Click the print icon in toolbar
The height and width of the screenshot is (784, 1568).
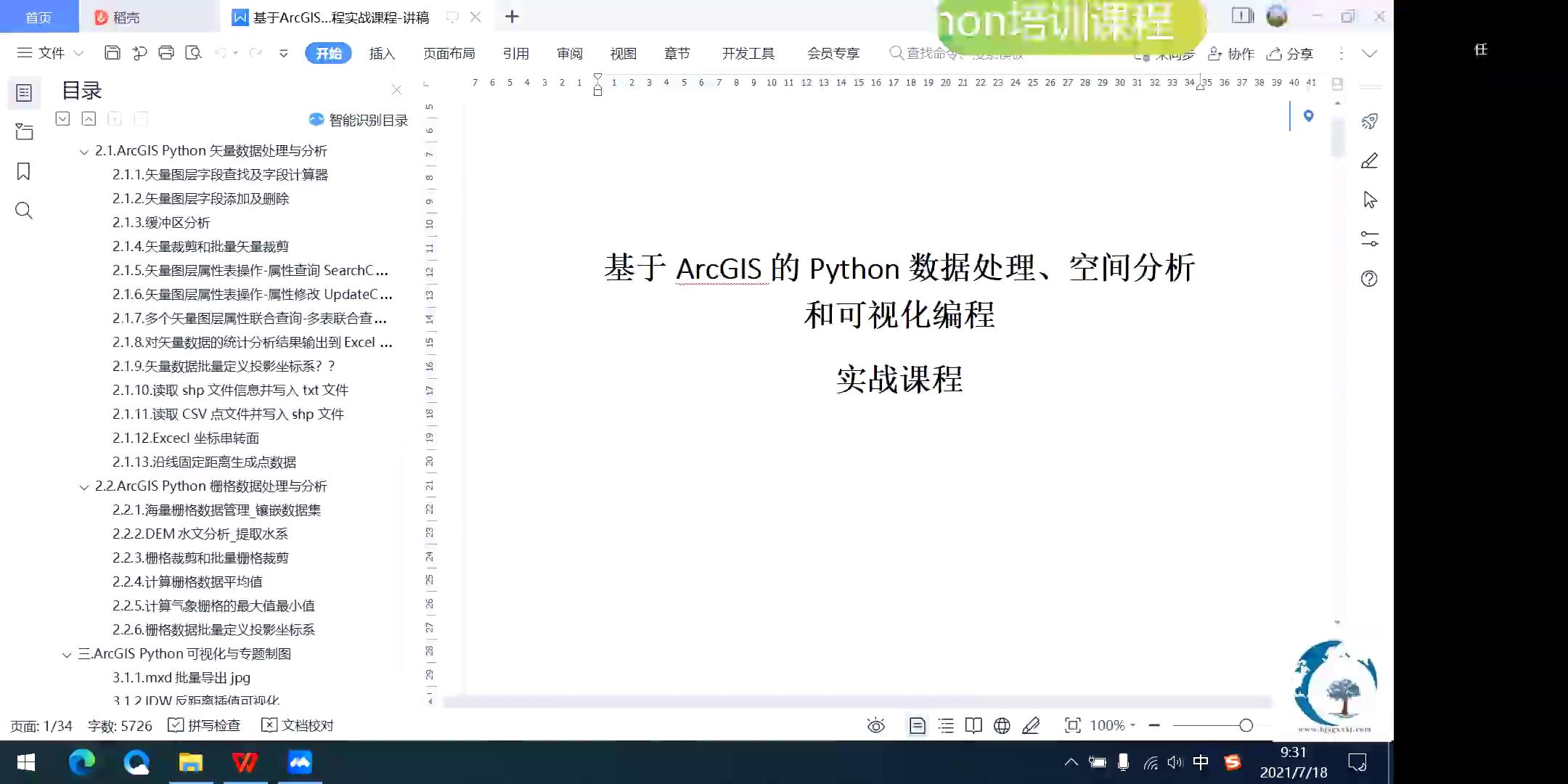tap(166, 53)
